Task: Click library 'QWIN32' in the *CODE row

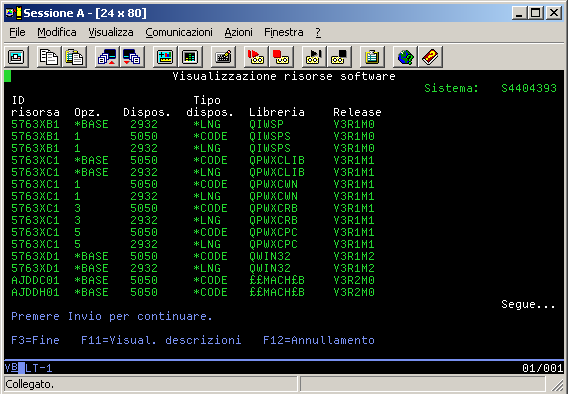Action: click(x=270, y=256)
